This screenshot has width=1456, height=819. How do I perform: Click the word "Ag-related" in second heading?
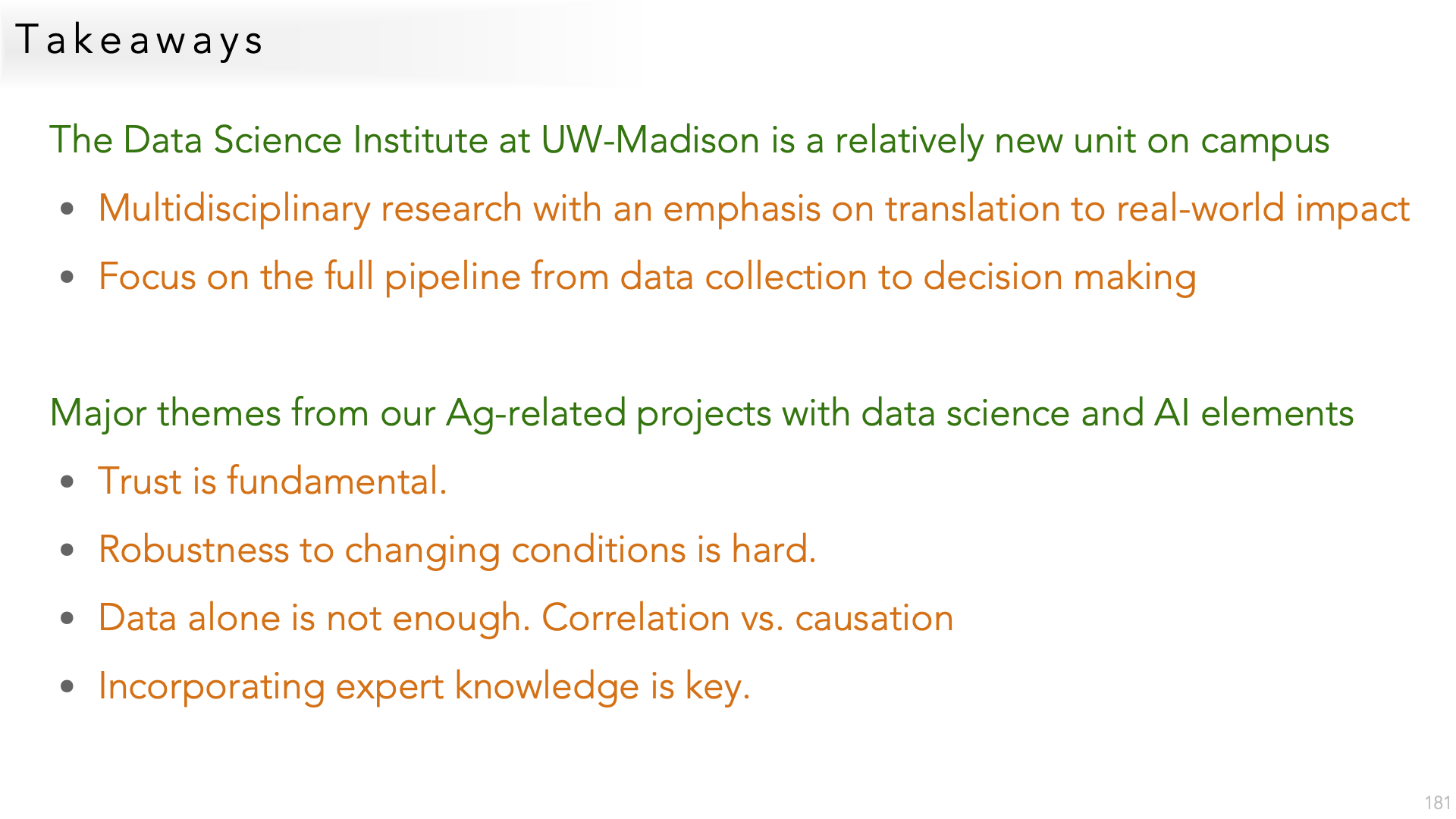pyautogui.click(x=535, y=413)
